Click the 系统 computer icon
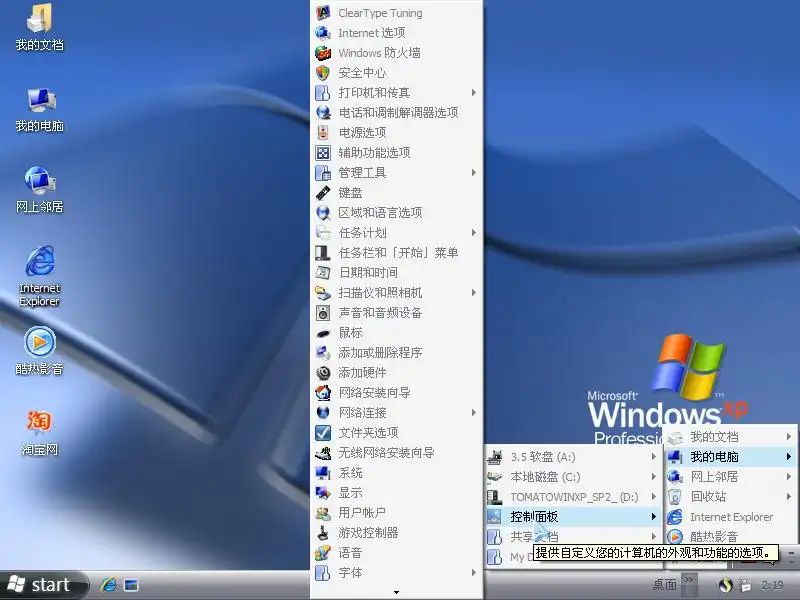 [323, 473]
